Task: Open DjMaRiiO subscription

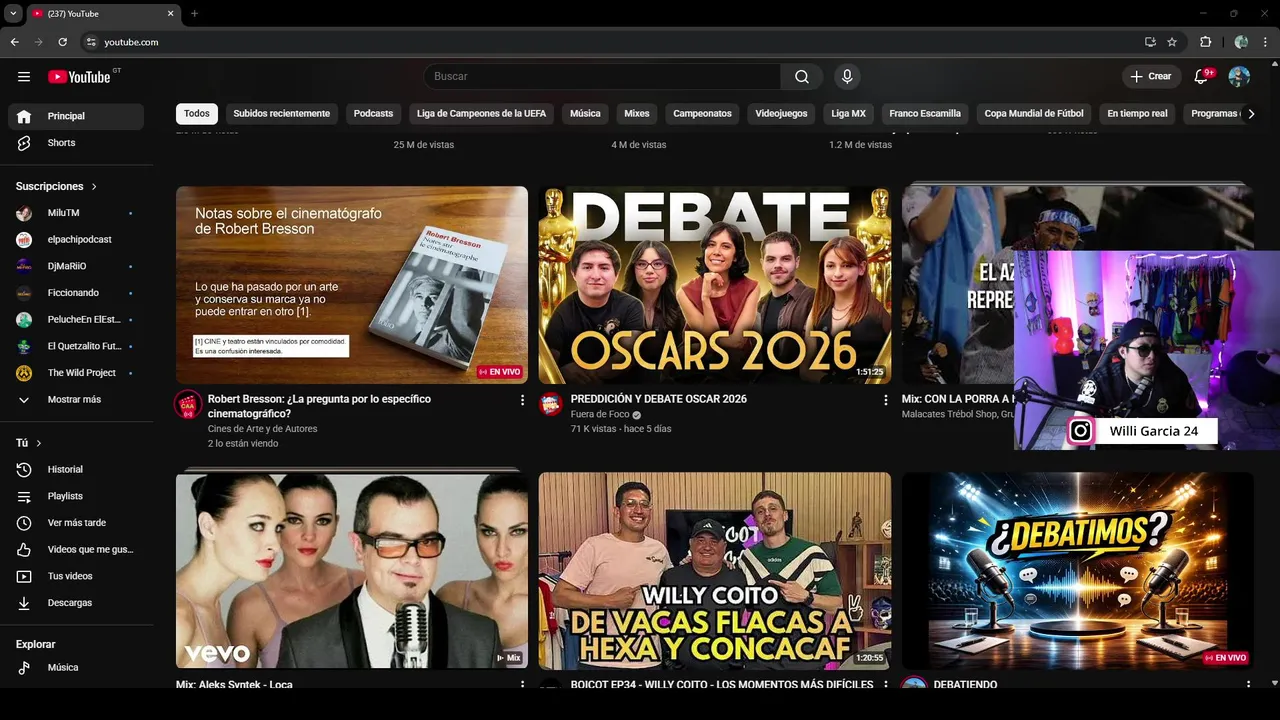Action: point(76,266)
